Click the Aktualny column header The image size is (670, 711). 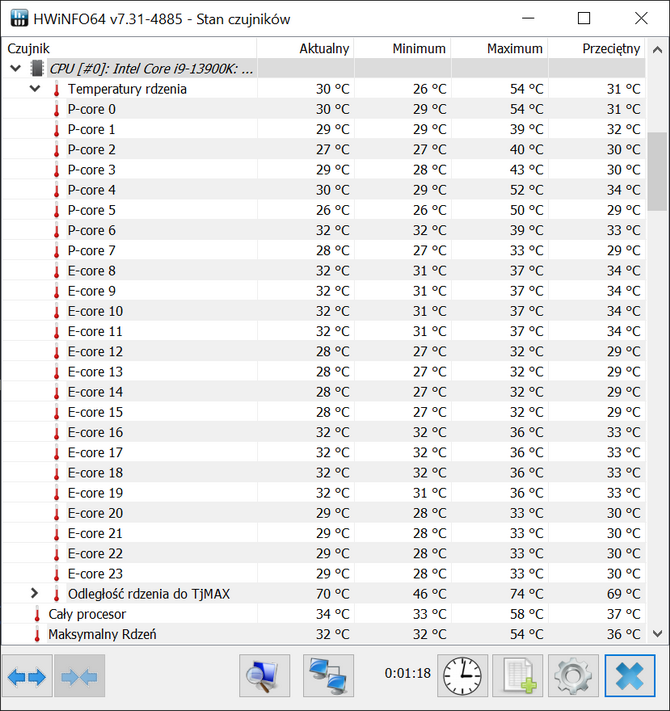[x=305, y=49]
